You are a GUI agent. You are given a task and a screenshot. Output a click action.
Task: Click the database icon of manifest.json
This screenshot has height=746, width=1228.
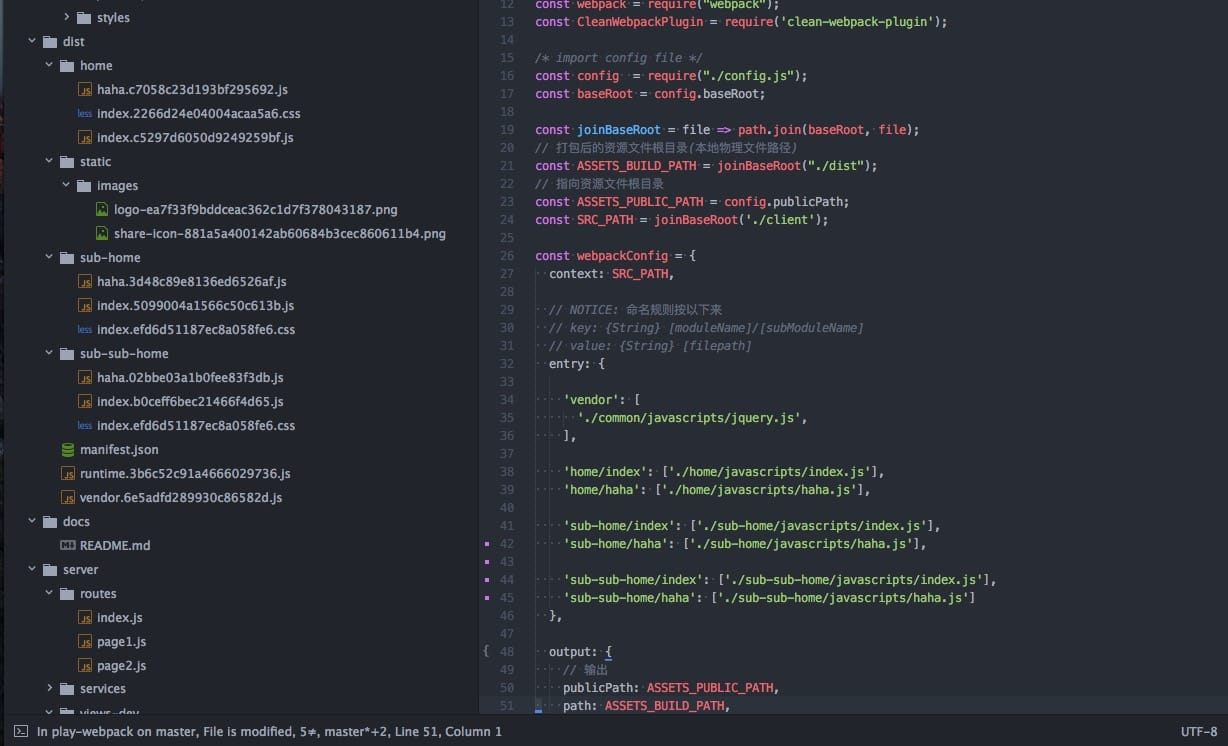click(68, 450)
